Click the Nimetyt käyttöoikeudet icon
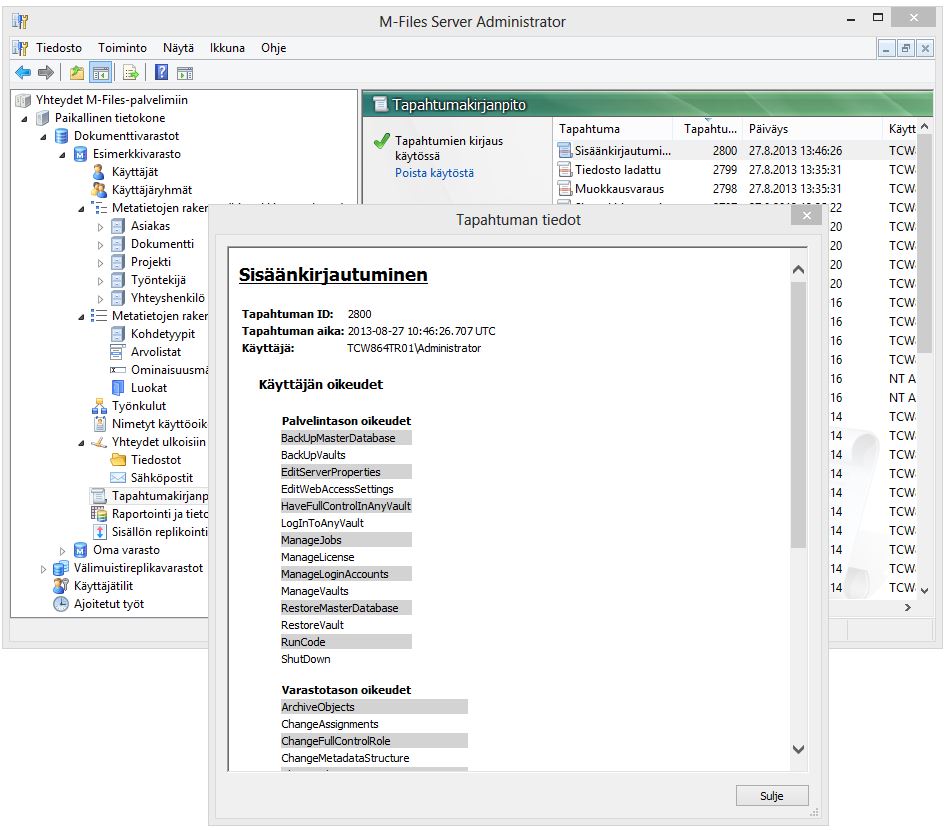This screenshot has width=949, height=830. tap(100, 424)
